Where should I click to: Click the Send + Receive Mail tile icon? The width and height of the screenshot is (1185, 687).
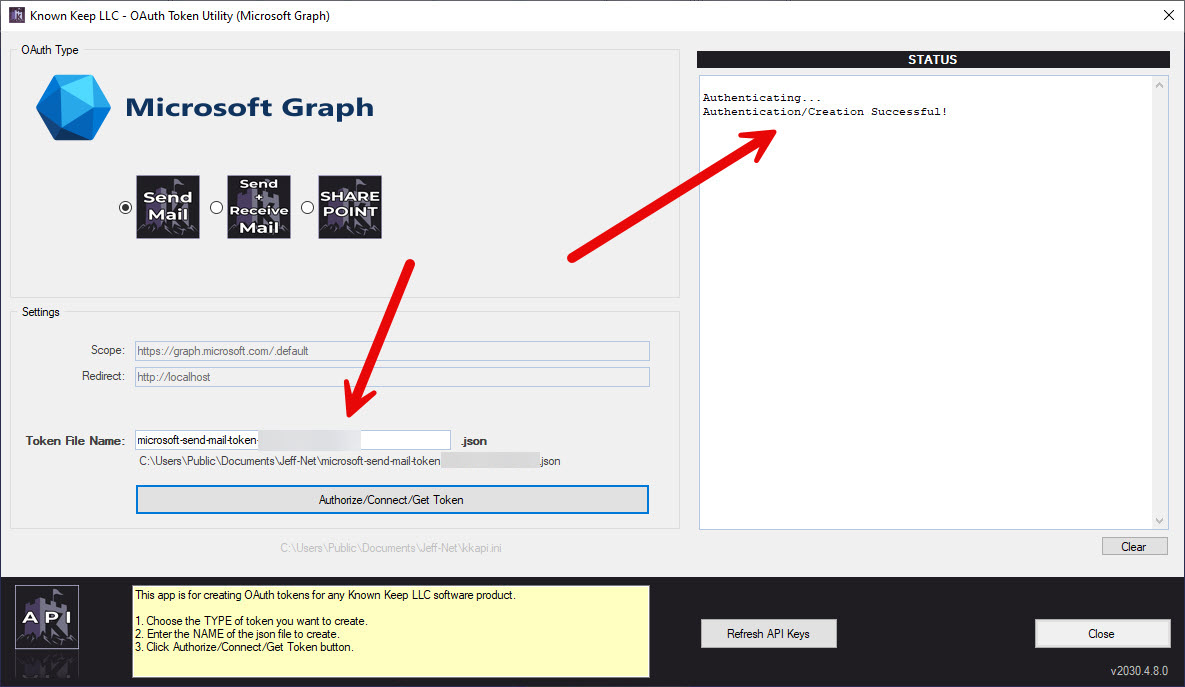pyautogui.click(x=259, y=207)
